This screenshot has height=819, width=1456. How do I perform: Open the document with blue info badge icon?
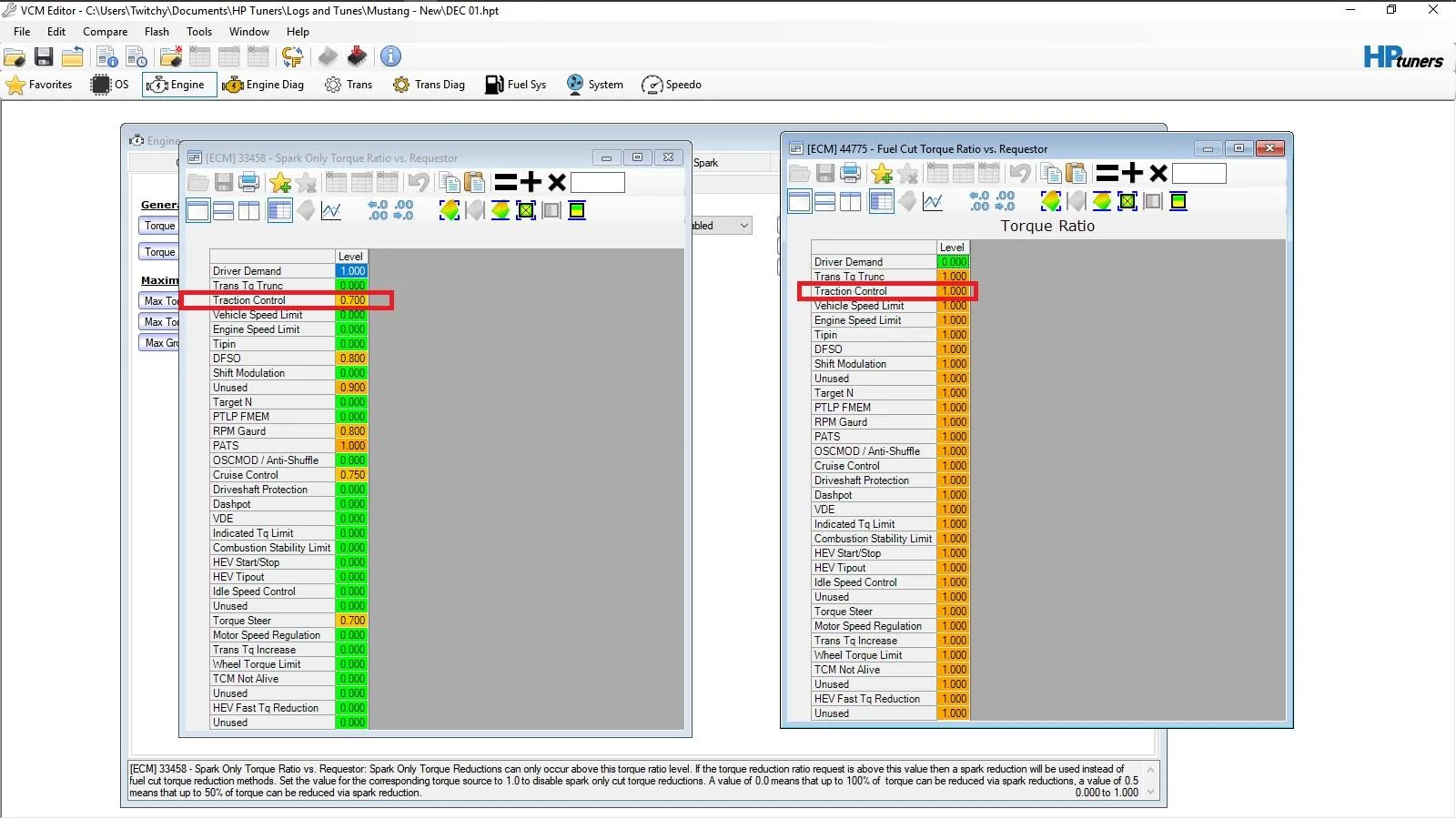107,56
